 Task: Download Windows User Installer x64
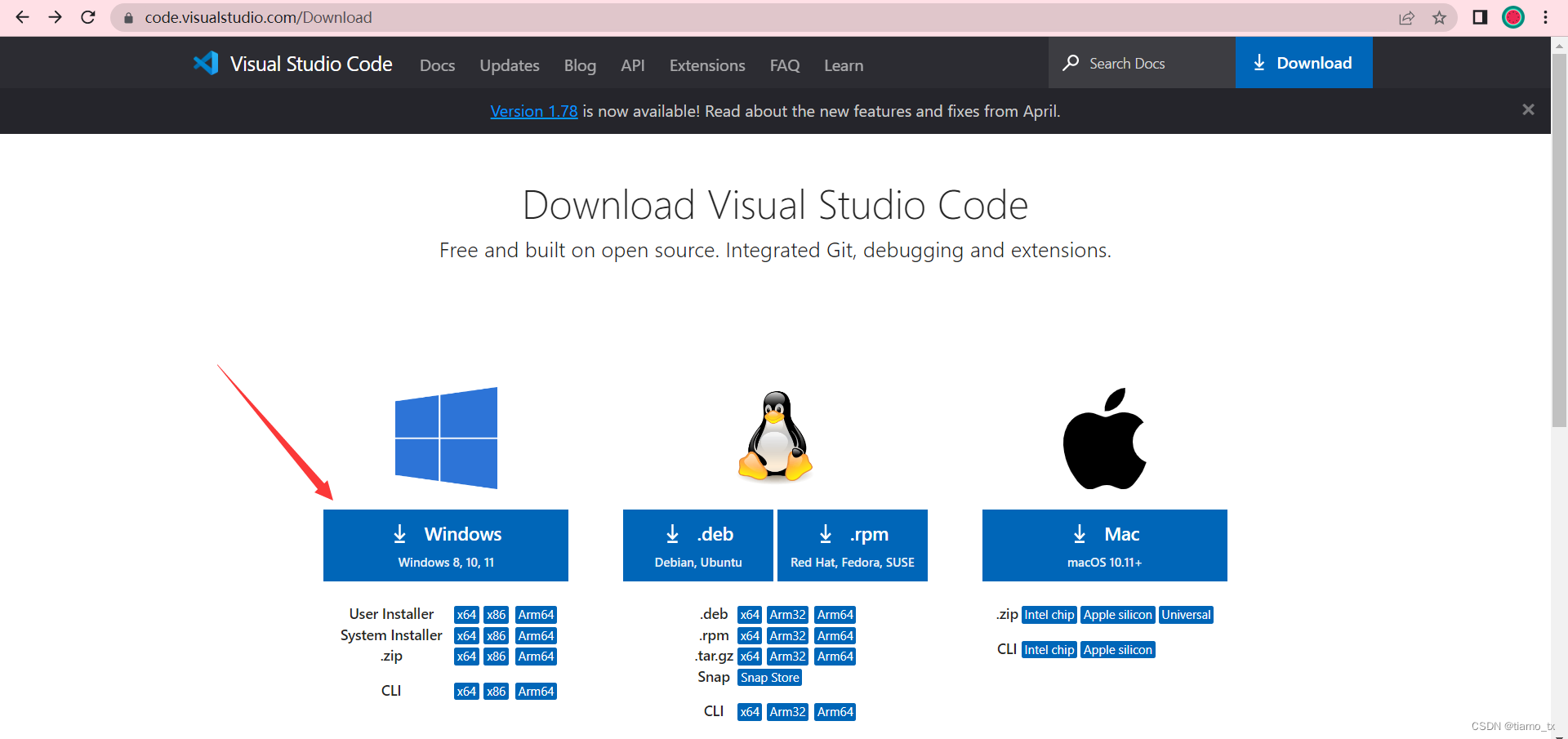466,615
